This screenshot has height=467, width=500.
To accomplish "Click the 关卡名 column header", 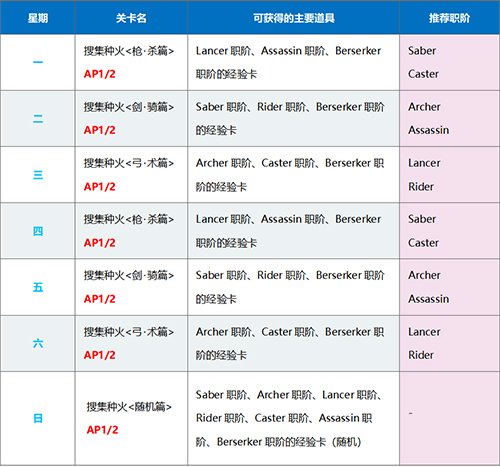I will pyautogui.click(x=131, y=18).
